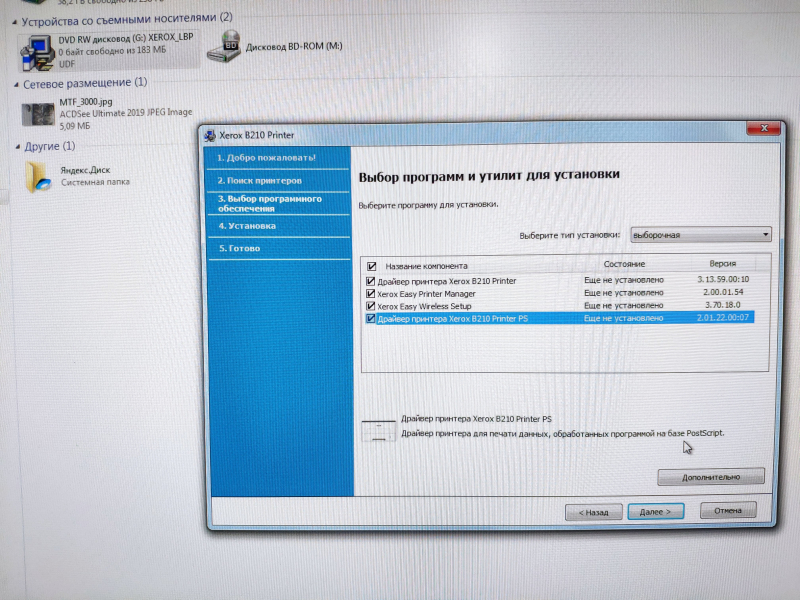Click the printer driver description icon

pos(378,430)
